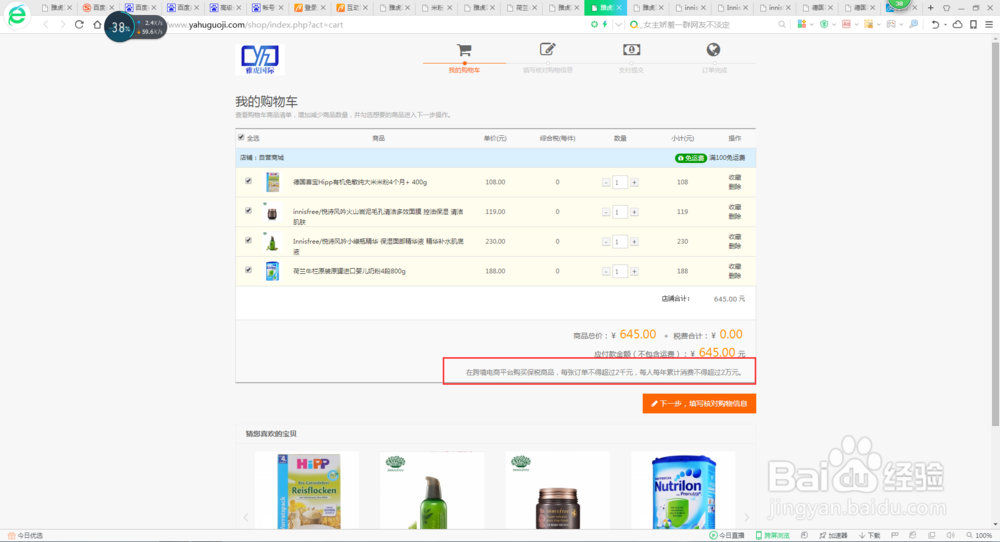Click 删除 for the Hipp rice cereal
This screenshot has width=1000, height=542.
pos(735,187)
